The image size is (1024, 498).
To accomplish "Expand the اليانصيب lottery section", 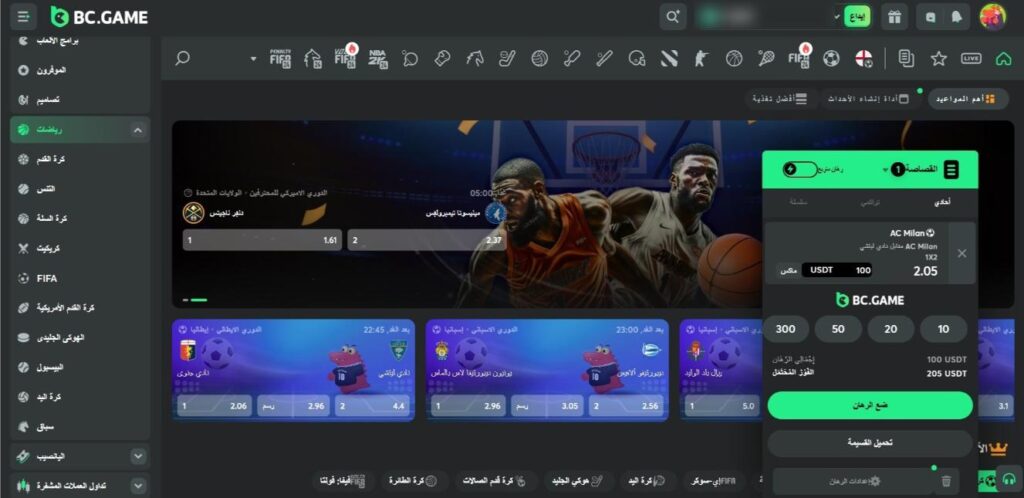I will pyautogui.click(x=138, y=456).
